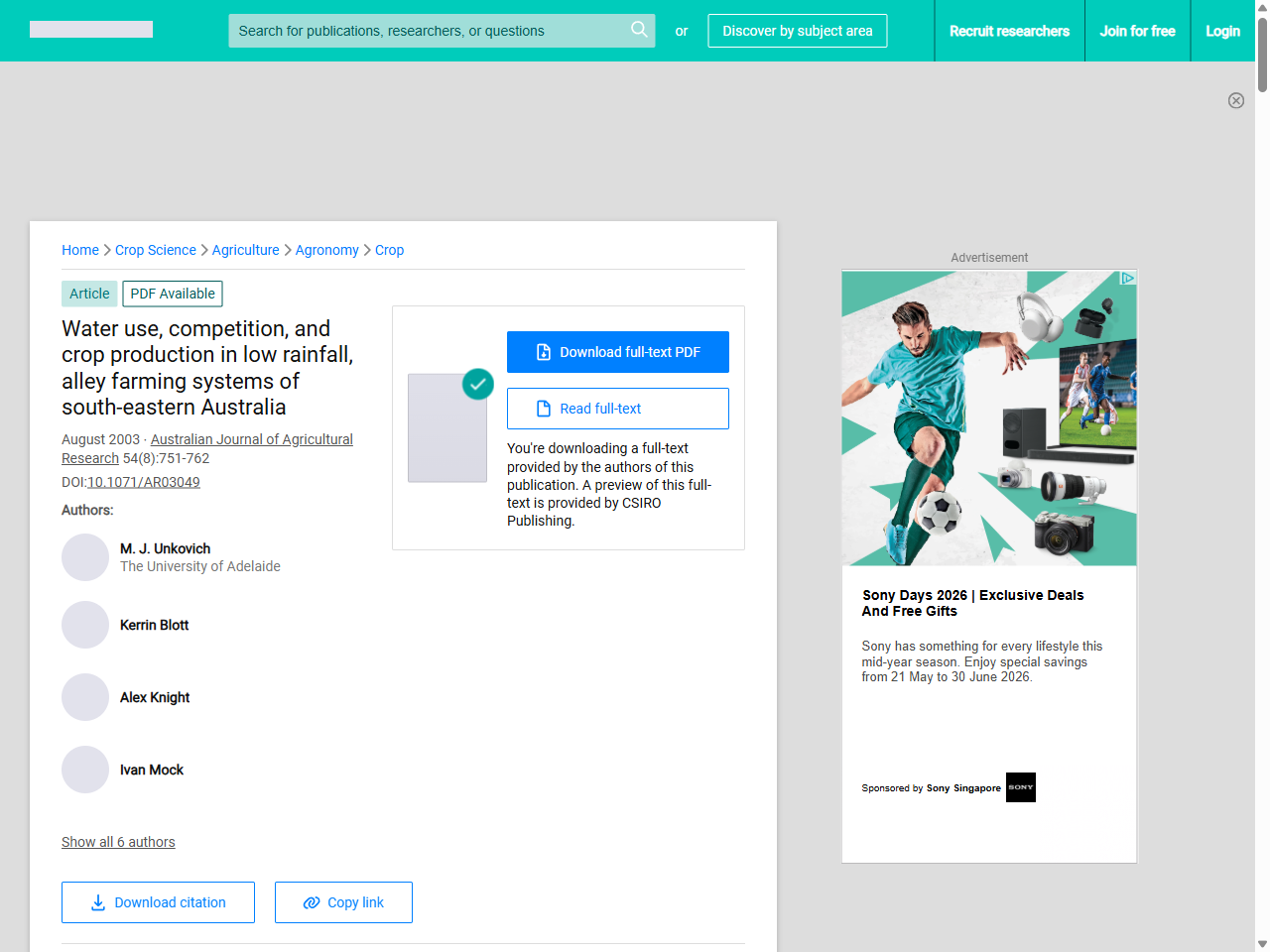
Task: Click the site logo in header
Action: tap(91, 30)
